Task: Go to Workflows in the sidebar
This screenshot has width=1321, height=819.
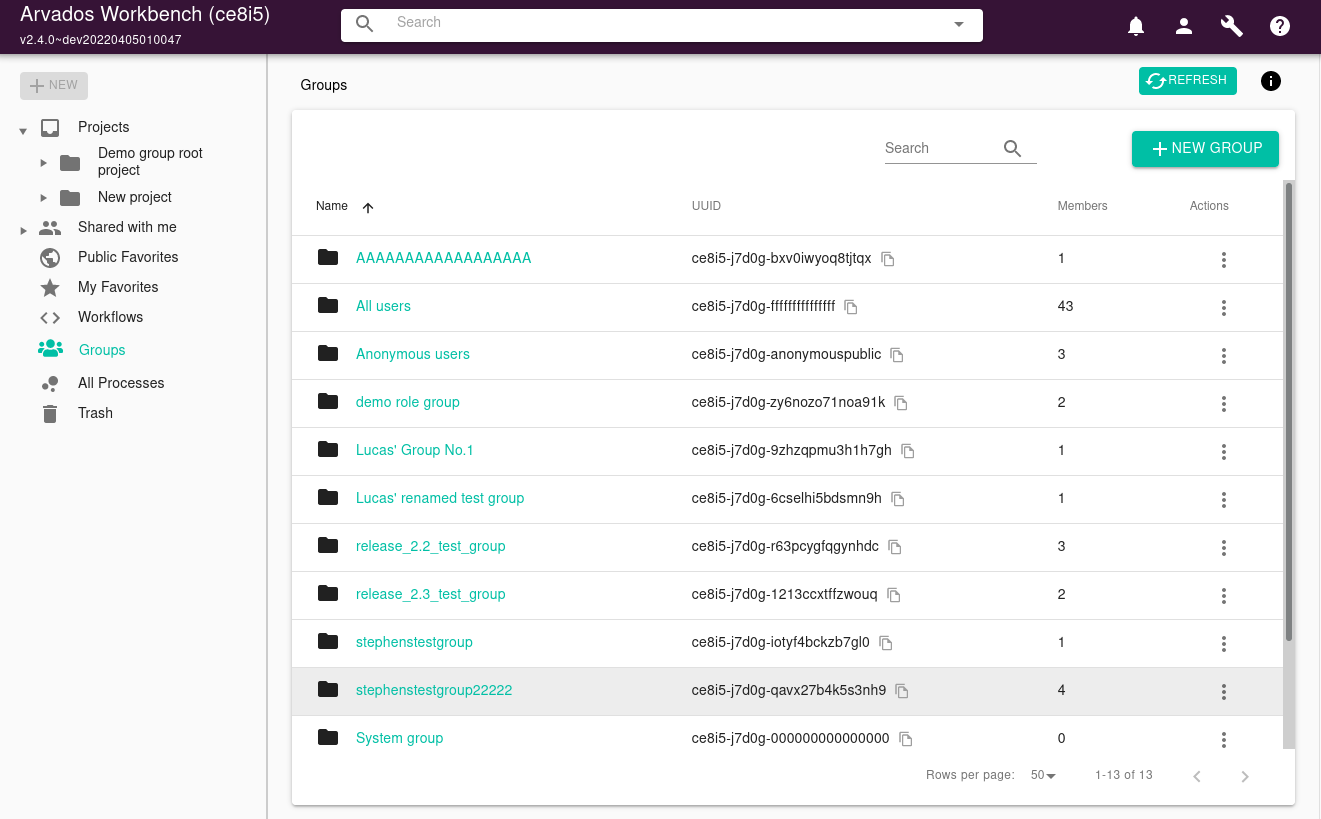Action: [110, 317]
